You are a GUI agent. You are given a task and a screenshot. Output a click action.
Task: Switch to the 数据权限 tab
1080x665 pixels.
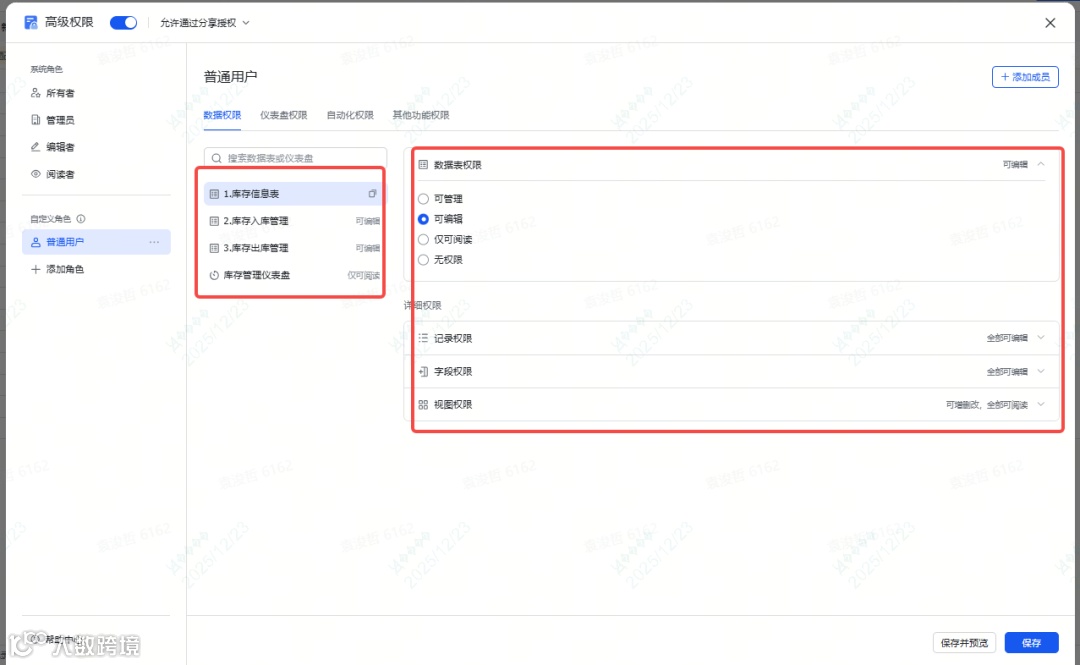[x=222, y=115]
